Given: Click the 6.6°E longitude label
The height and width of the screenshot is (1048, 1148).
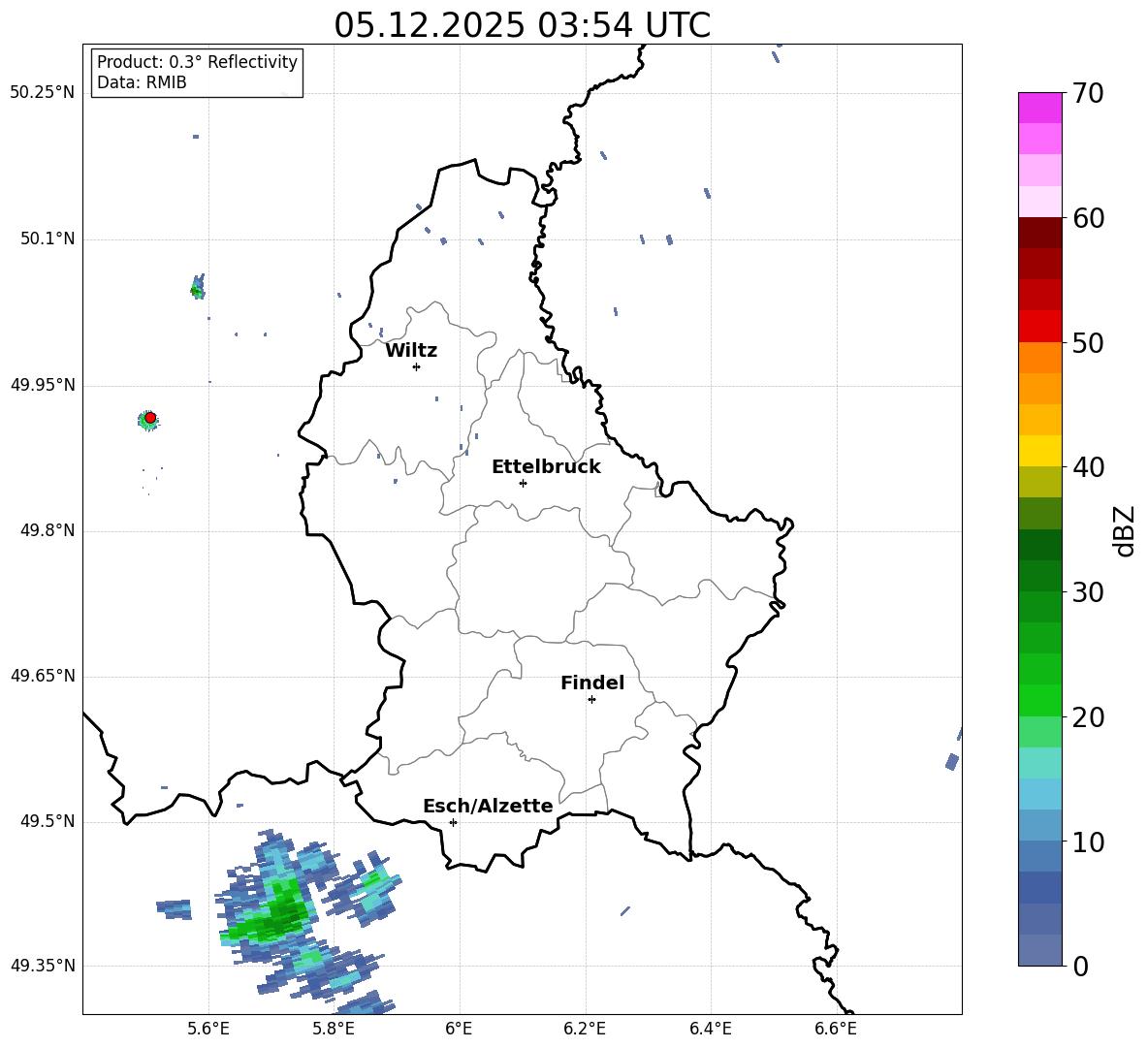Looking at the screenshot, I should click(x=836, y=1029).
